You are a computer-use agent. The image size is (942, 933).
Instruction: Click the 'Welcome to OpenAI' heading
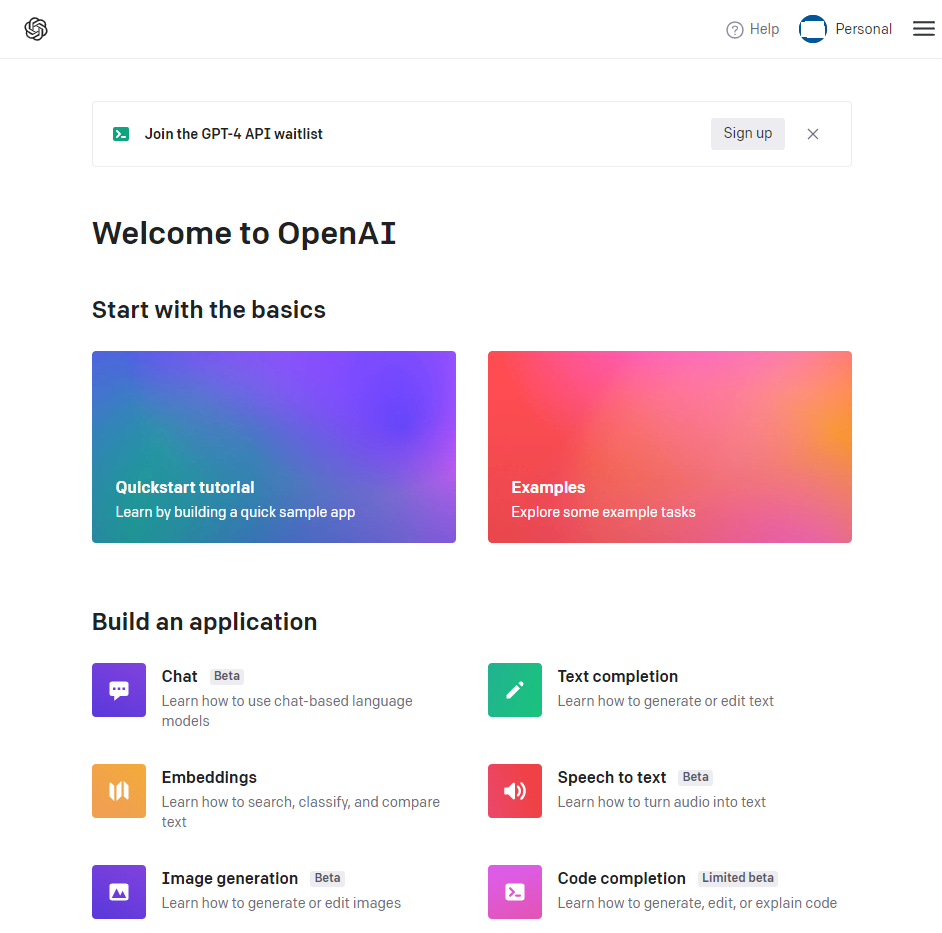(x=244, y=233)
